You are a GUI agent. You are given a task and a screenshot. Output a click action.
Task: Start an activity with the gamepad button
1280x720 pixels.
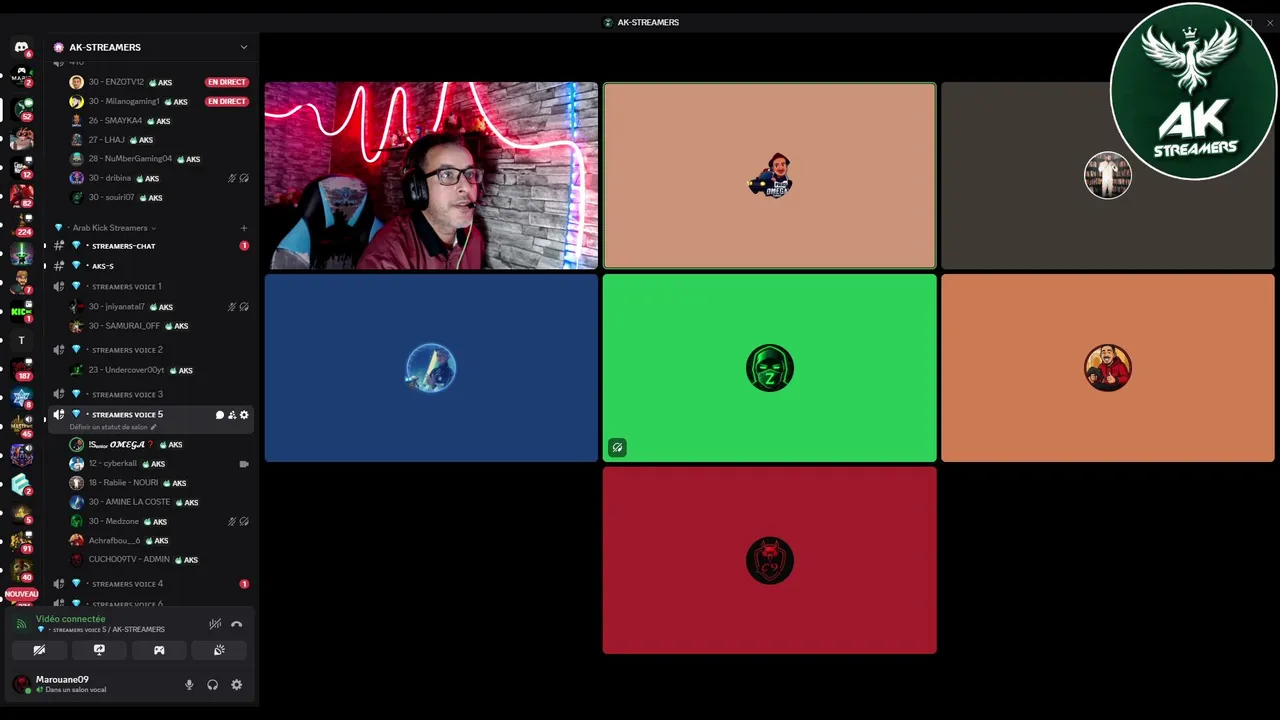point(159,650)
